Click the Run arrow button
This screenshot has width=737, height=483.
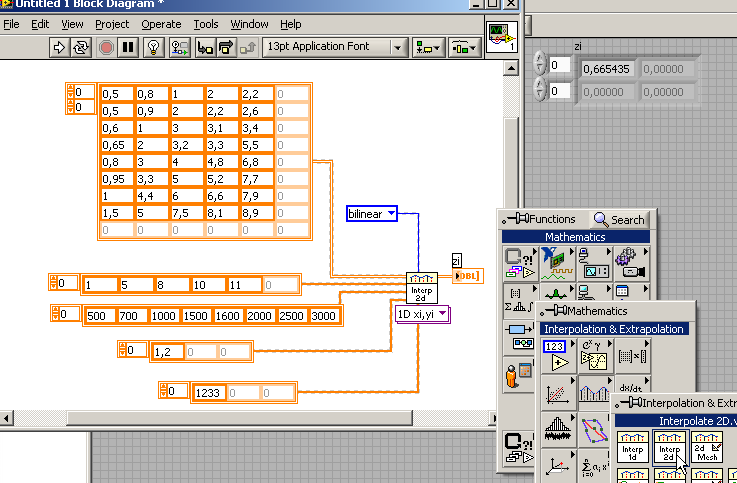(x=58, y=47)
